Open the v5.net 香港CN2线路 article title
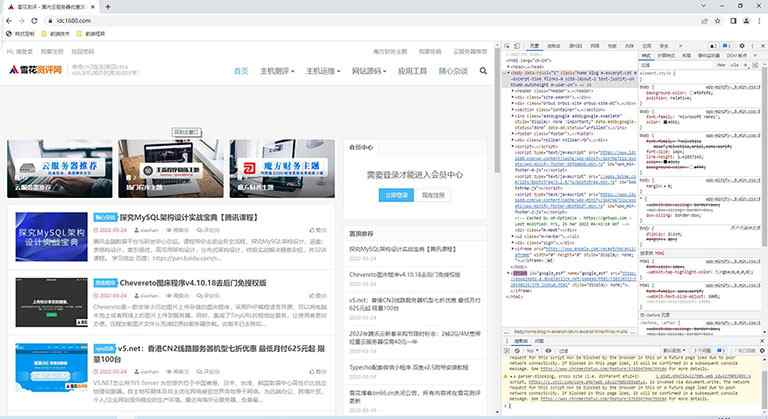768x419 pixels. [x=209, y=353]
